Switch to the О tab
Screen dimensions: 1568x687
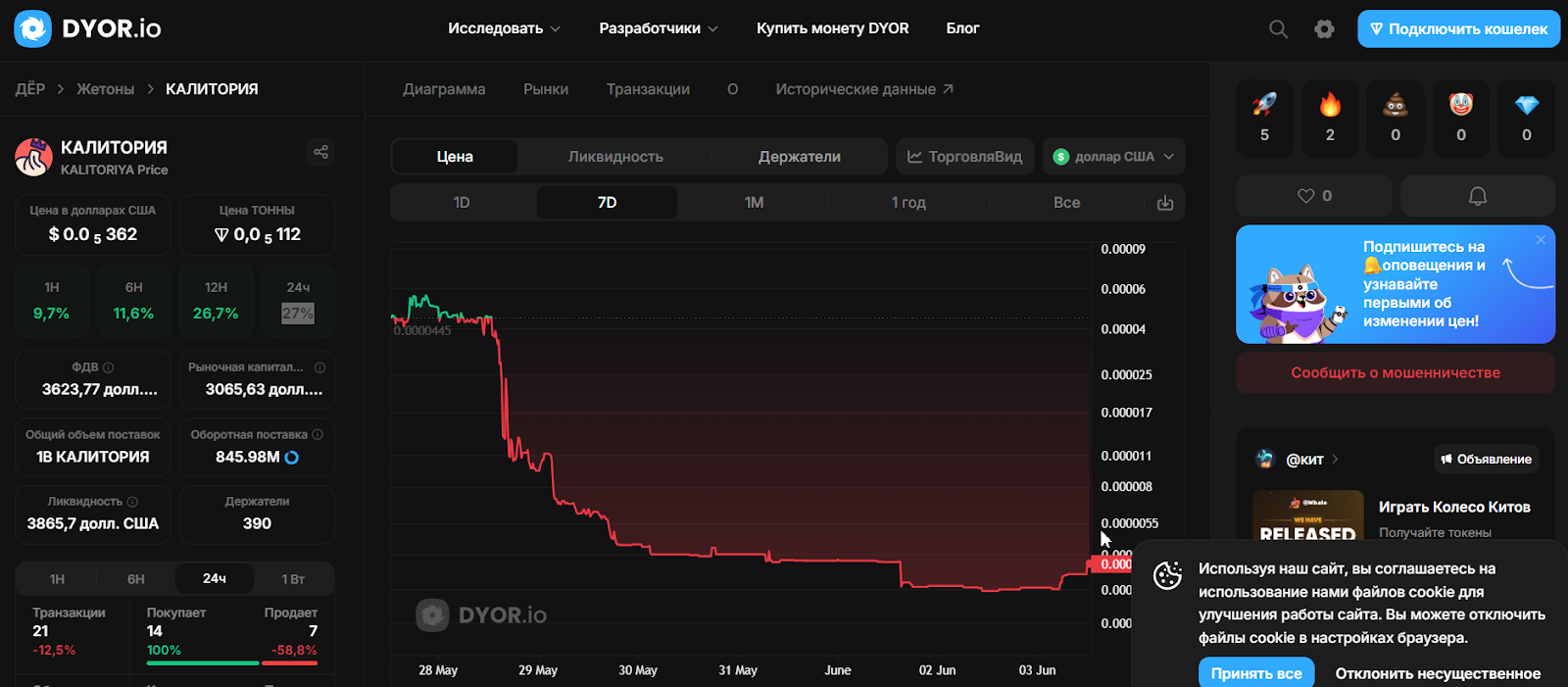[732, 89]
